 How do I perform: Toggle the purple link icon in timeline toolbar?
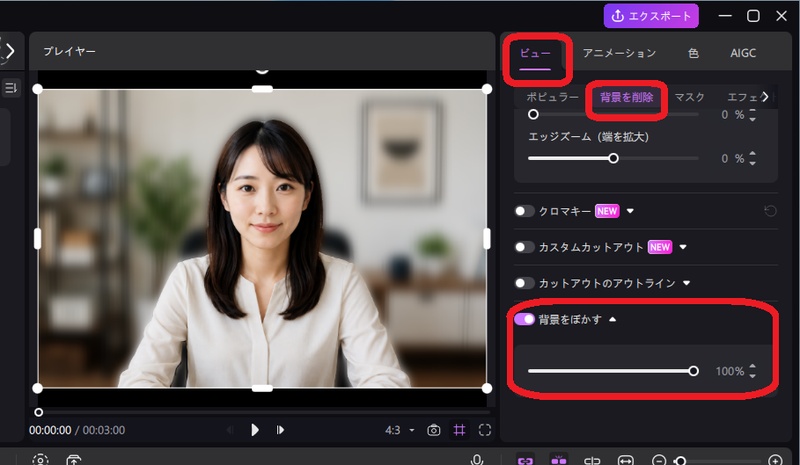pyautogui.click(x=525, y=460)
